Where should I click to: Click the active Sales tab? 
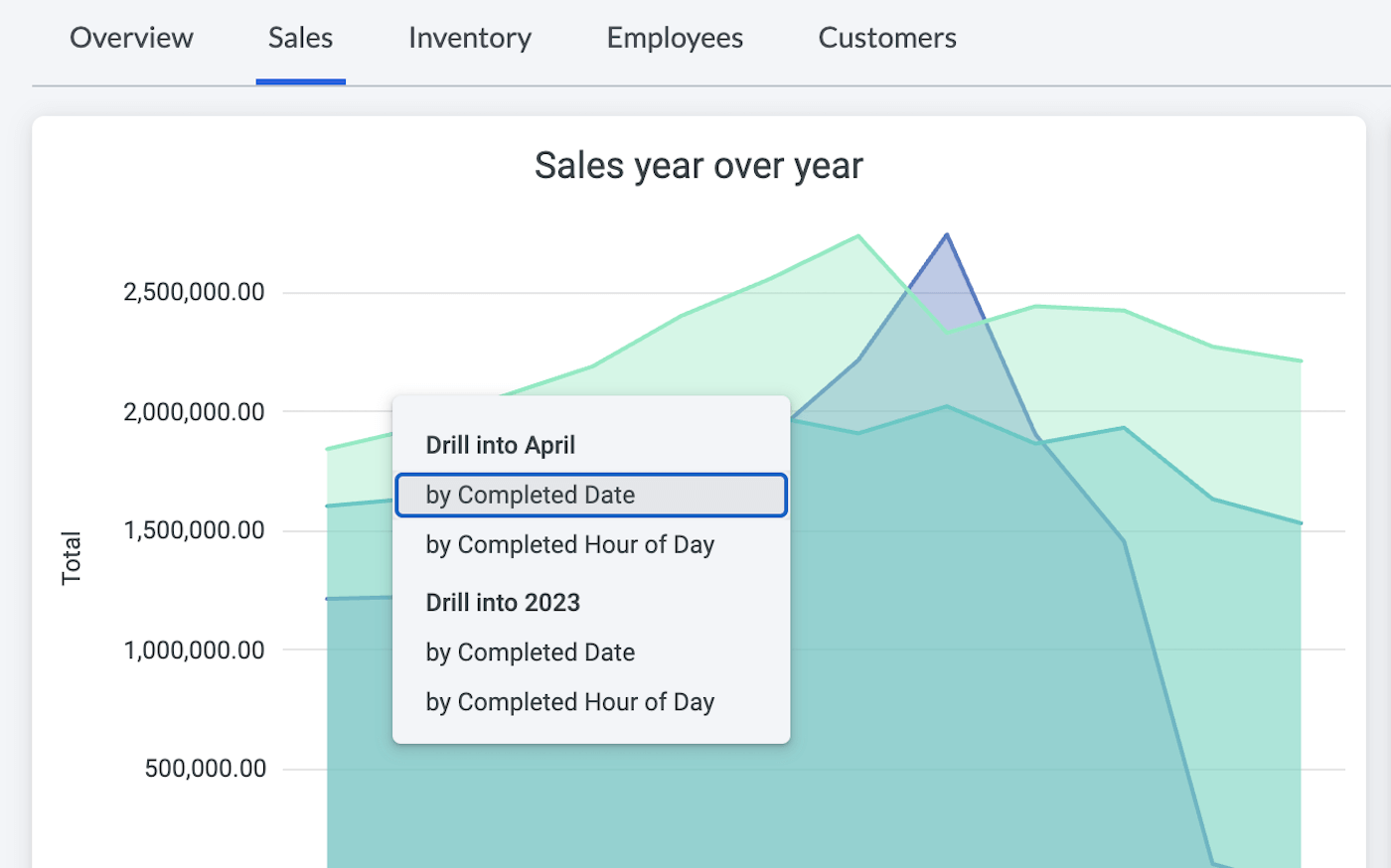click(300, 38)
